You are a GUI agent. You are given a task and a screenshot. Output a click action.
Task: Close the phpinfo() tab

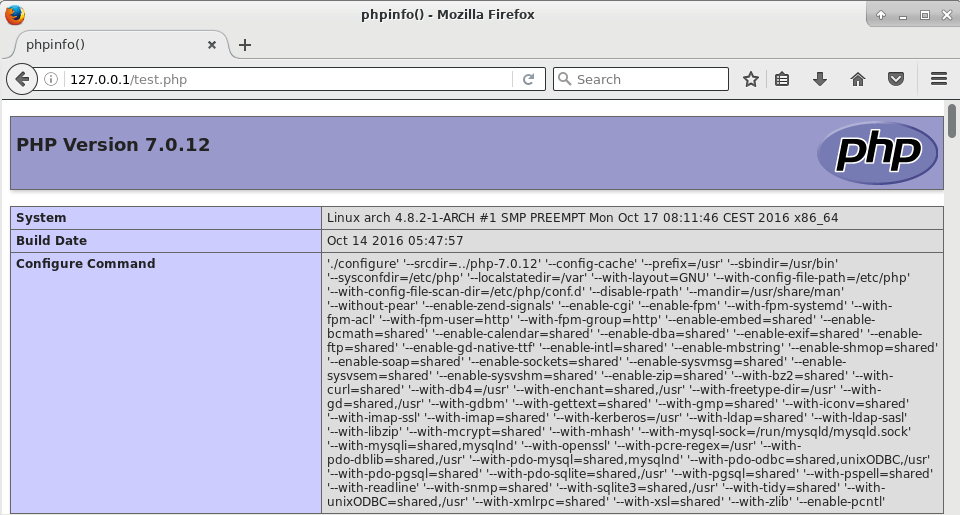click(212, 45)
